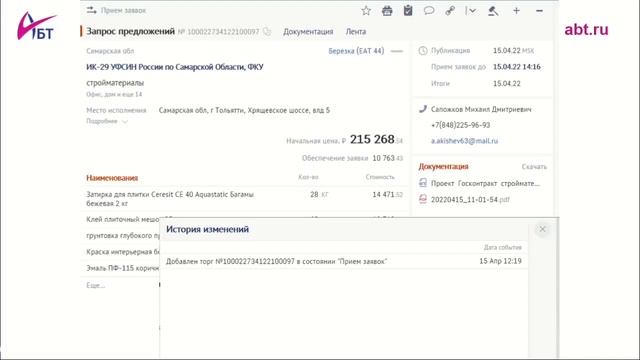Screen dimensions: 640x360
Task: Select the Эмаль ПФ-115 item row
Action: click(122, 268)
